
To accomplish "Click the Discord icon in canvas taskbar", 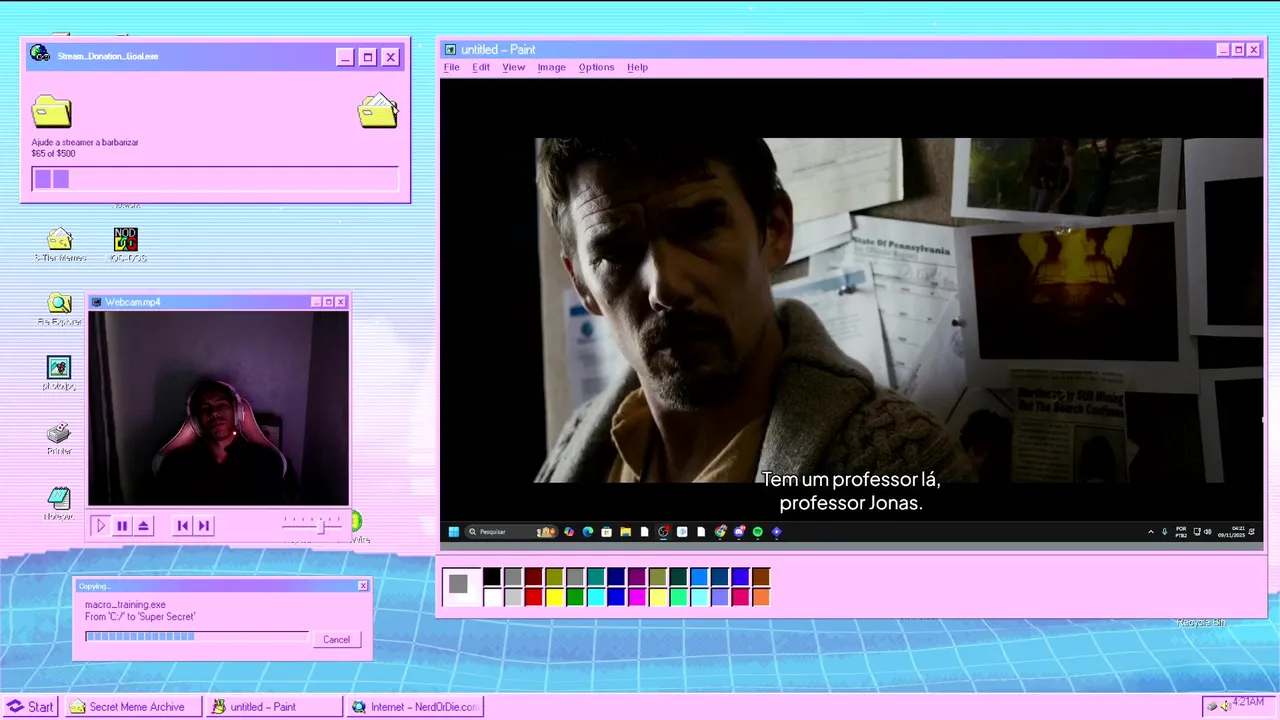I will (739, 532).
